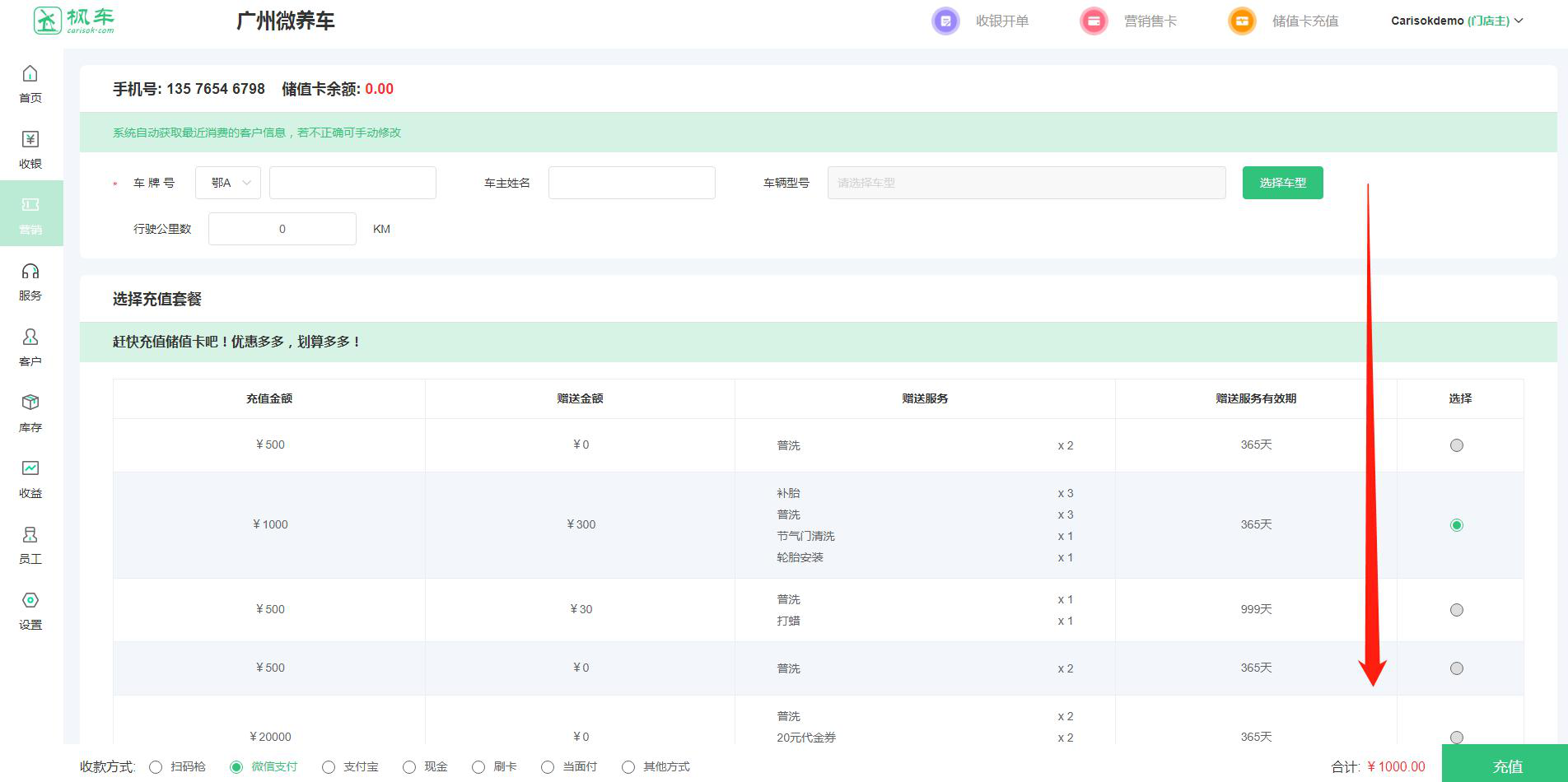Click the 赠送服务有效期 column header
1568x782 pixels.
click(1256, 398)
